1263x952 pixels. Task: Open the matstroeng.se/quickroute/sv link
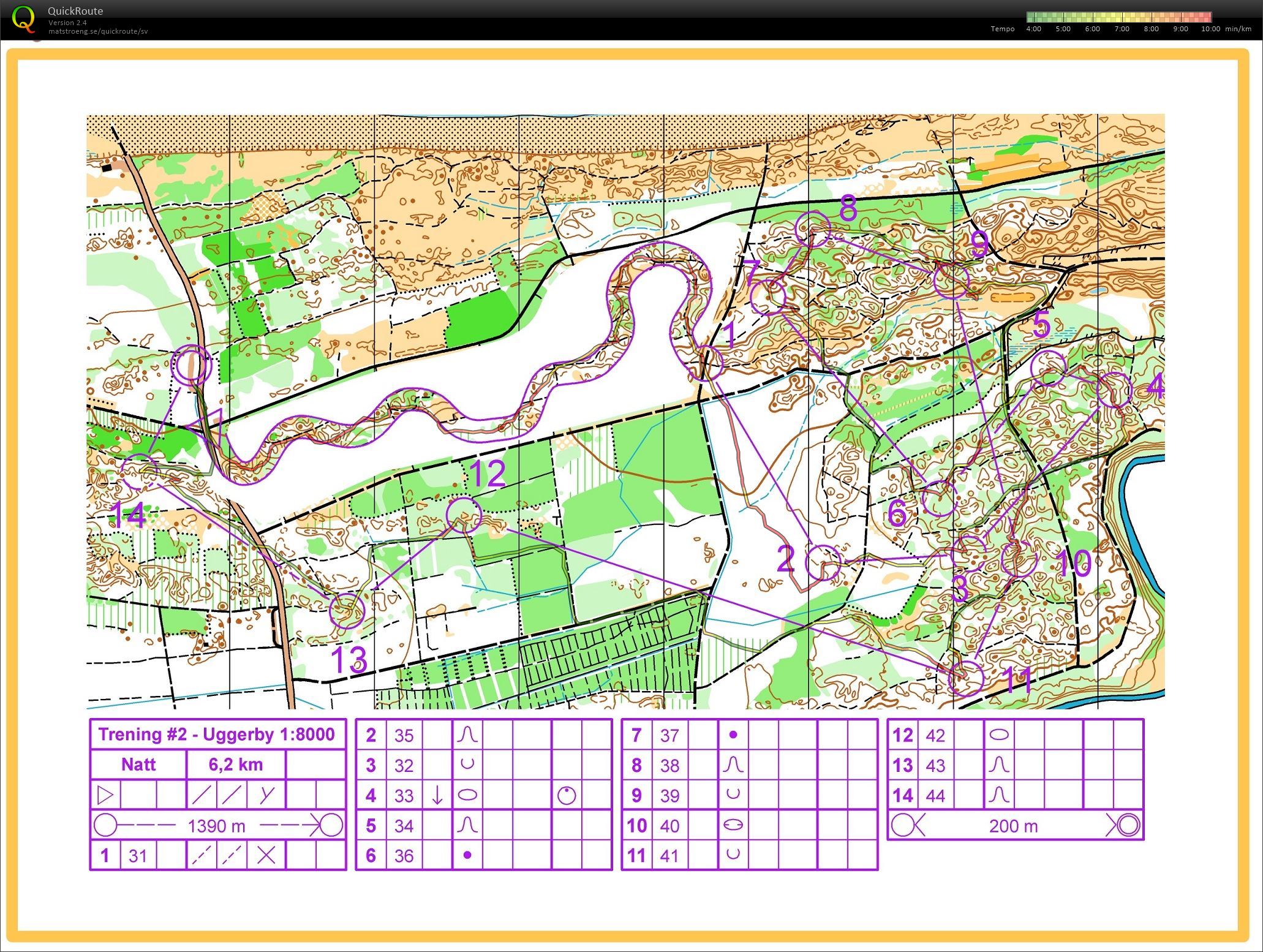98,31
